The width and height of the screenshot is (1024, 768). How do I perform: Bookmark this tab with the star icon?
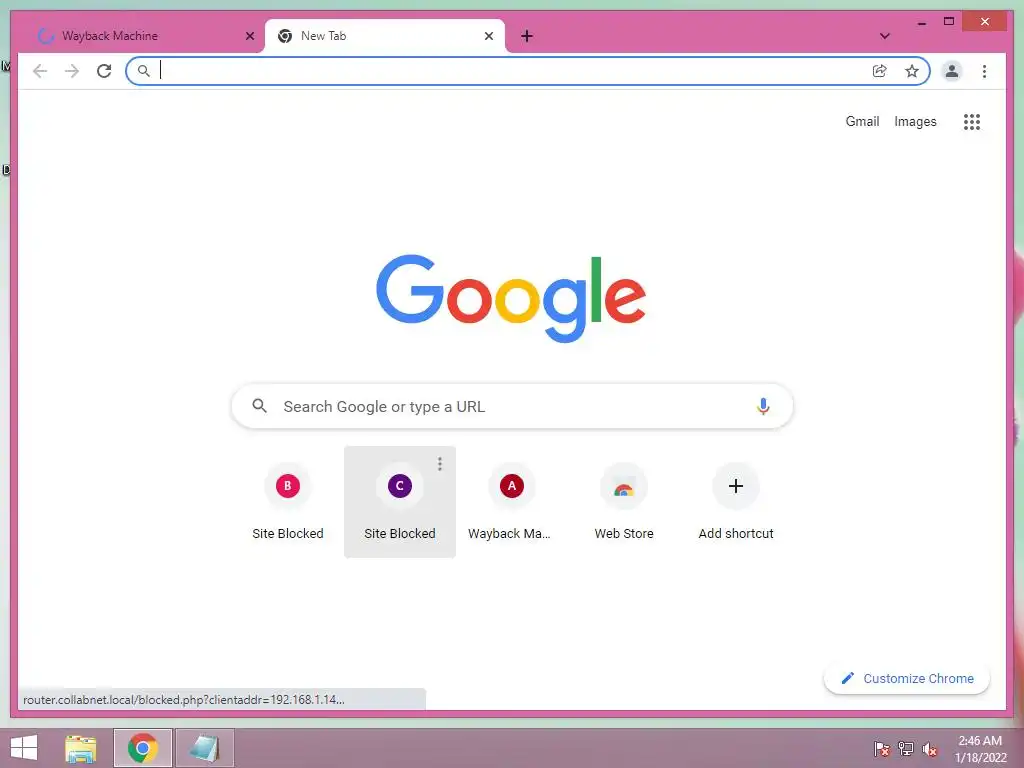[912, 71]
